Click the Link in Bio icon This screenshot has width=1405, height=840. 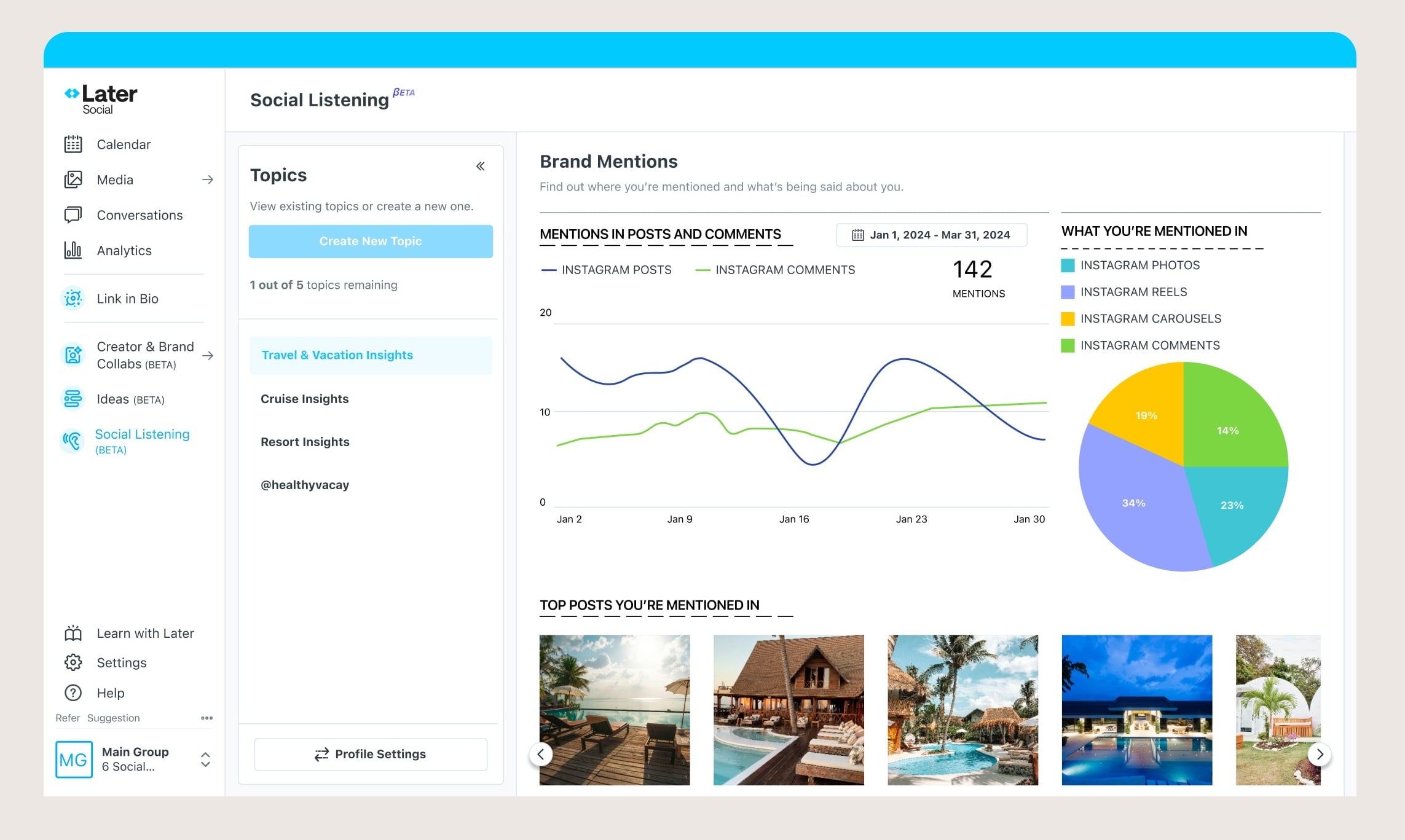pyautogui.click(x=73, y=299)
